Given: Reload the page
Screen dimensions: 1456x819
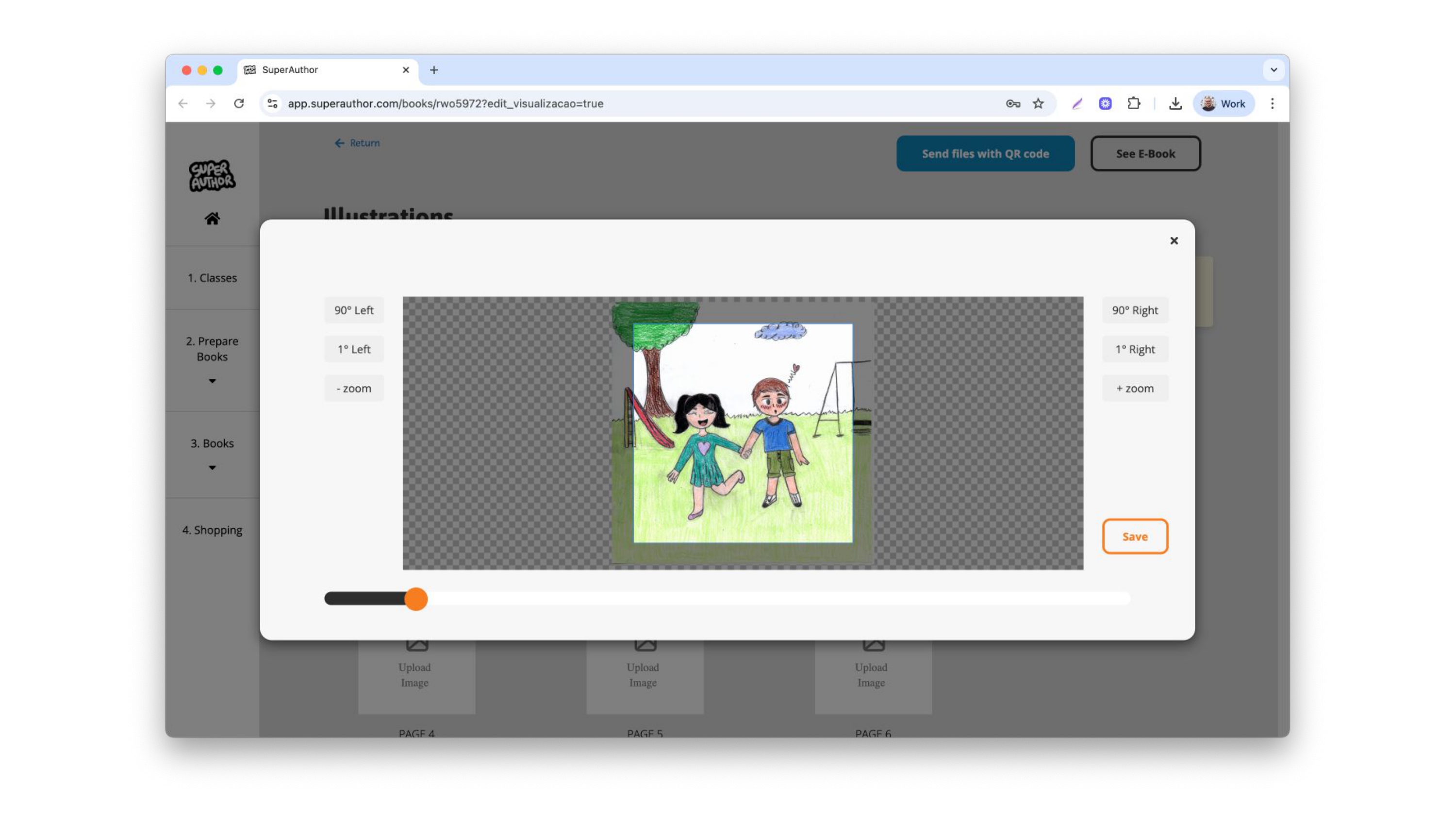Looking at the screenshot, I should 239,103.
